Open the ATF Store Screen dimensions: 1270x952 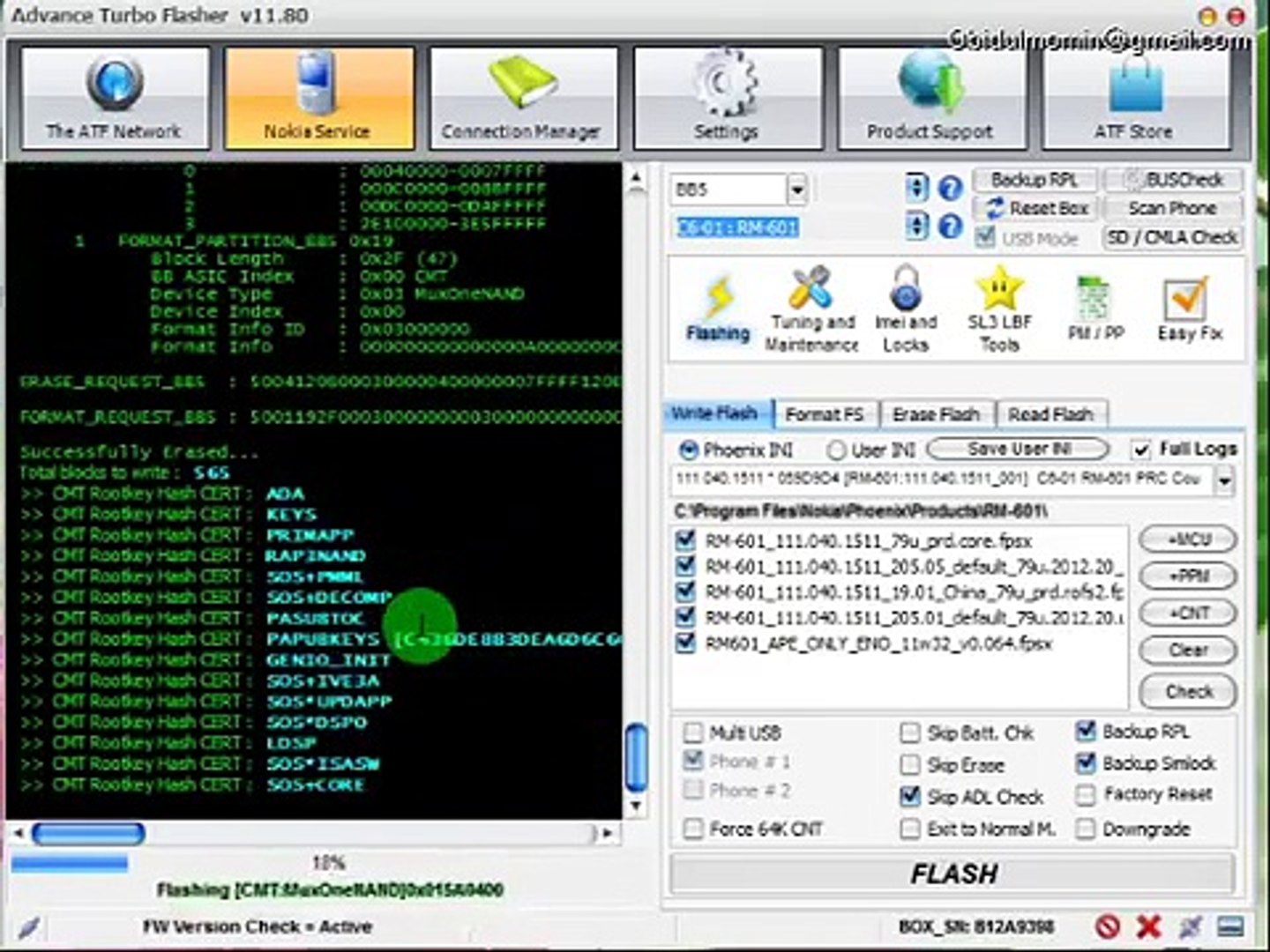(x=1136, y=98)
